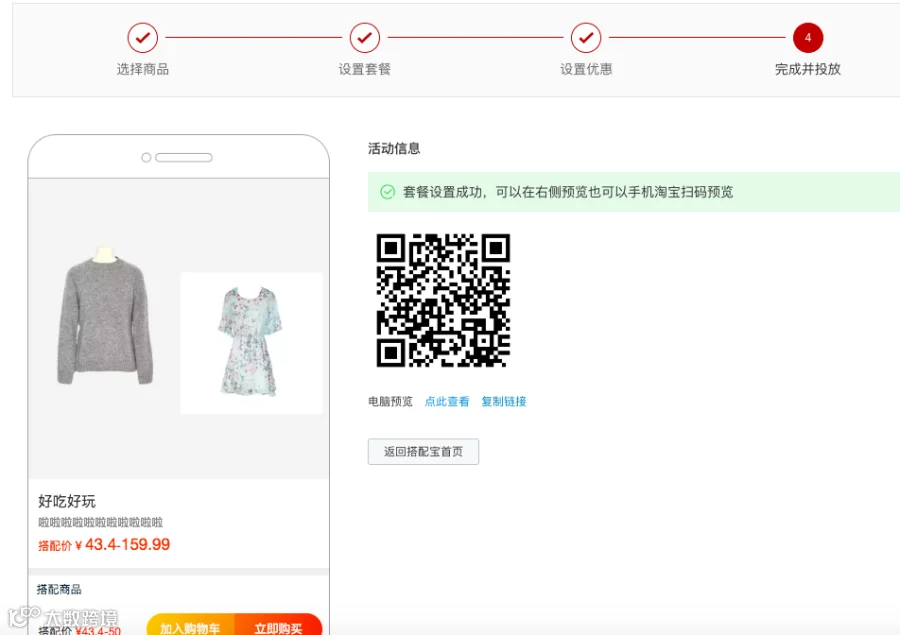Screen dimensions: 900x635
Task: Click the 套餐设置成功 success message text
Action: [x=568, y=192]
